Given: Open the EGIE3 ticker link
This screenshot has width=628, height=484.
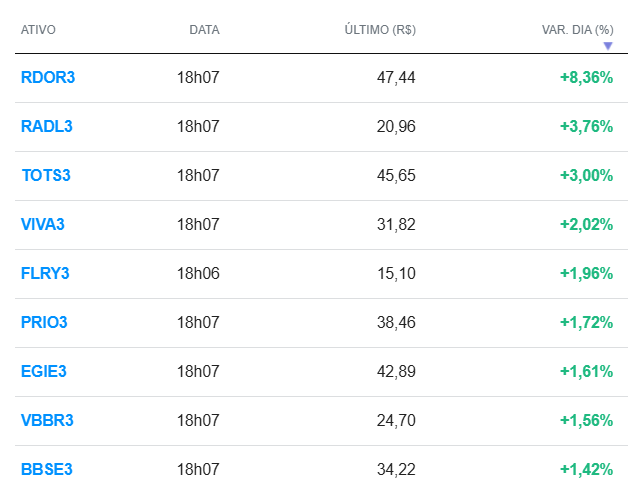Looking at the screenshot, I should tap(44, 371).
